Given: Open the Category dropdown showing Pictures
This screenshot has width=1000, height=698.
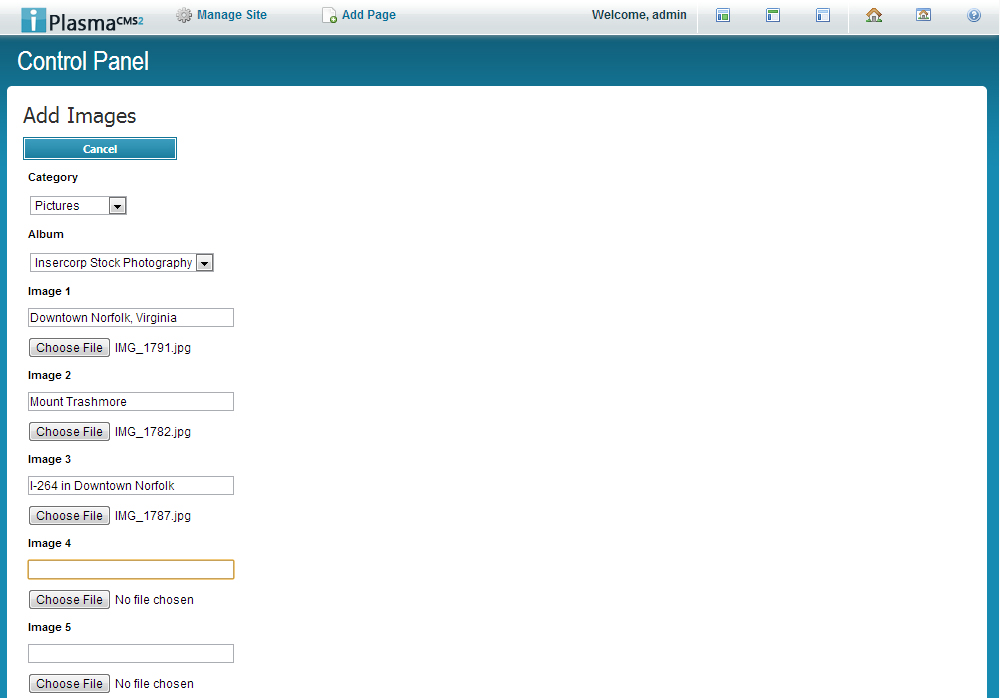Looking at the screenshot, I should pyautogui.click(x=78, y=205).
